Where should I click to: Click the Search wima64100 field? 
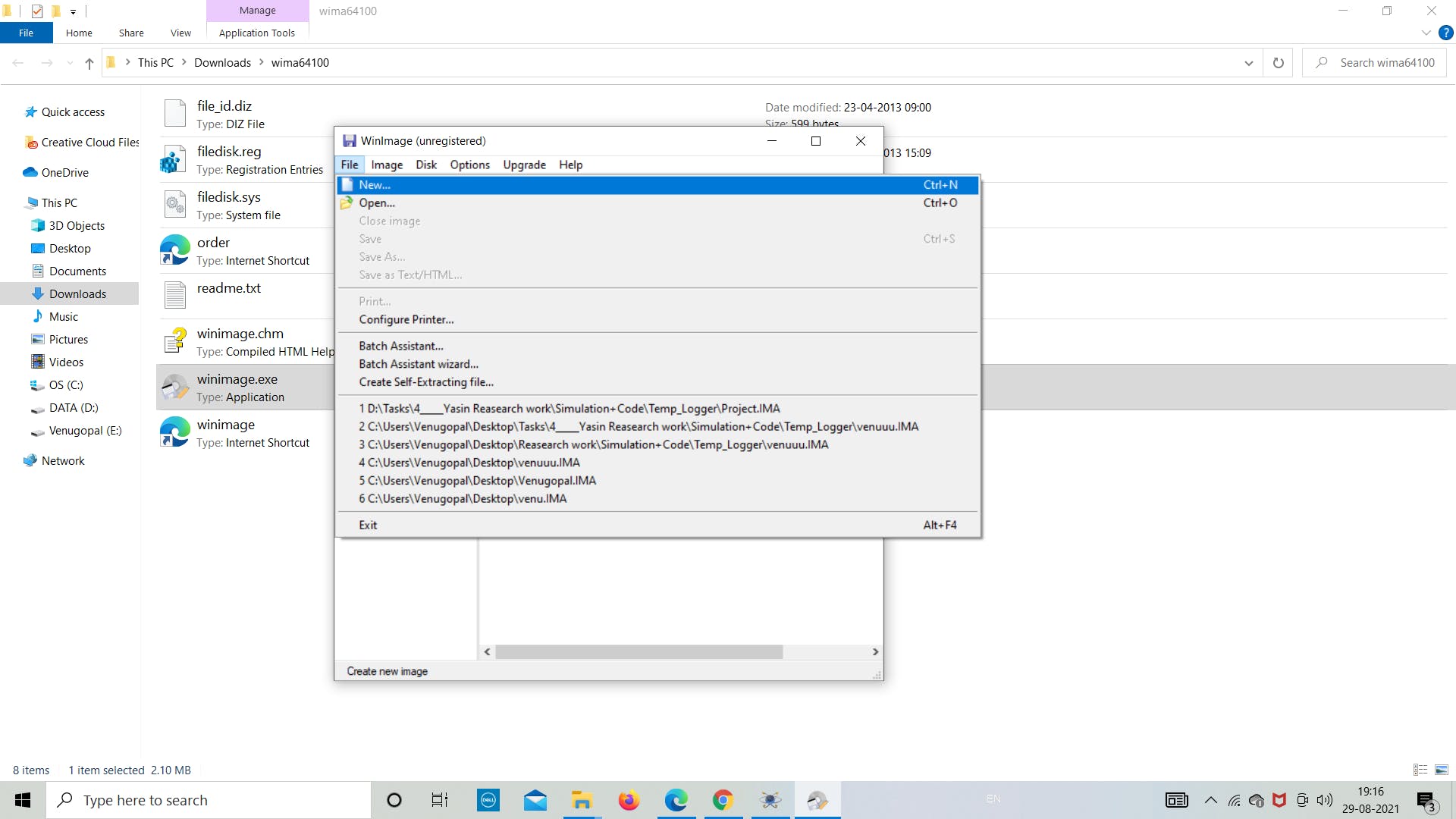(x=1374, y=63)
